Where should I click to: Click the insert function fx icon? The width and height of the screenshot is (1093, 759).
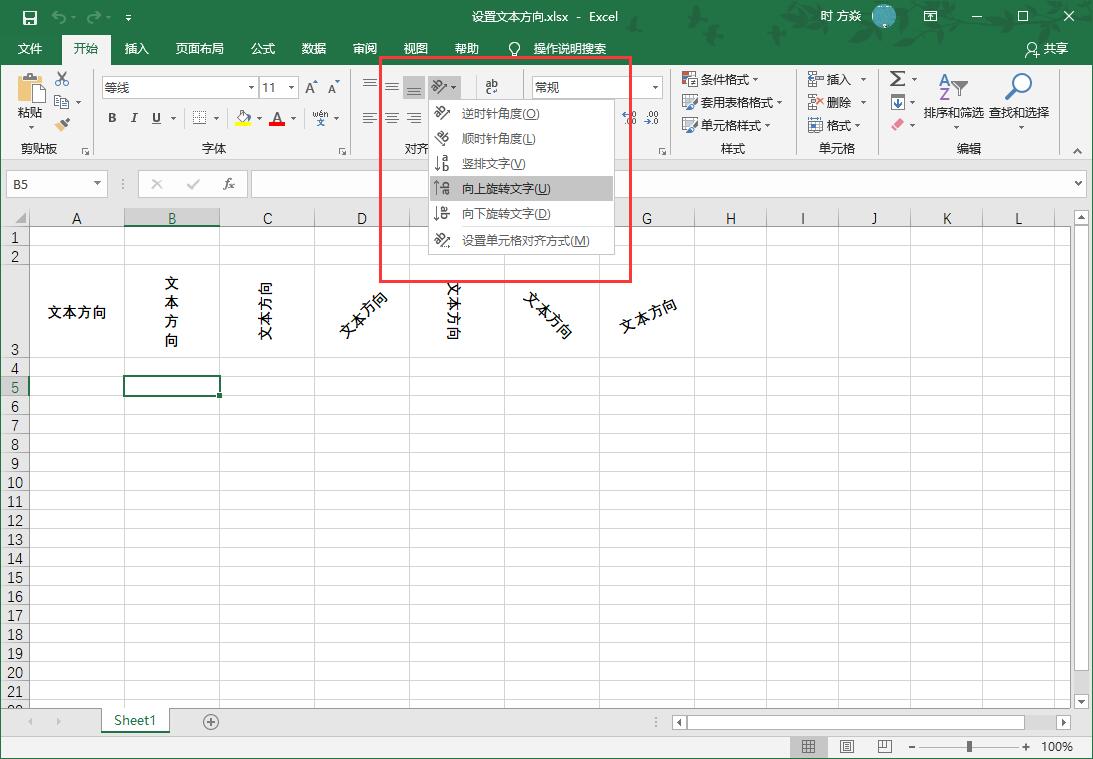coord(229,184)
